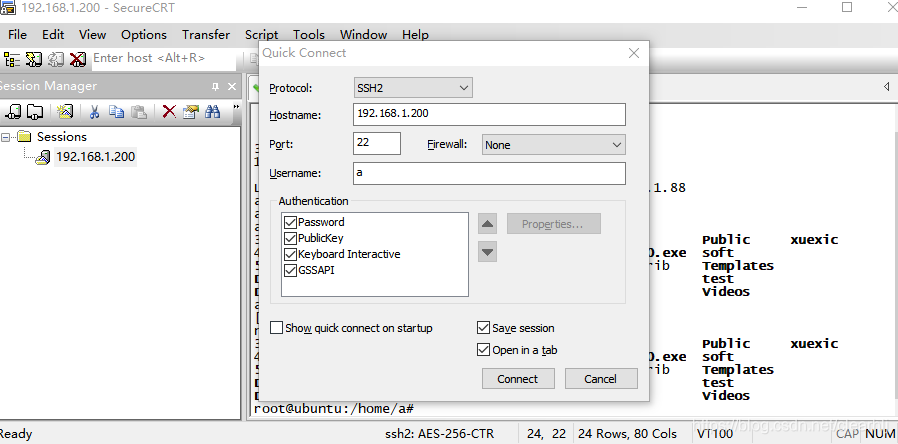898x444 pixels.
Task: Select the 192.168.1.200 session tree item
Action: [95, 157]
